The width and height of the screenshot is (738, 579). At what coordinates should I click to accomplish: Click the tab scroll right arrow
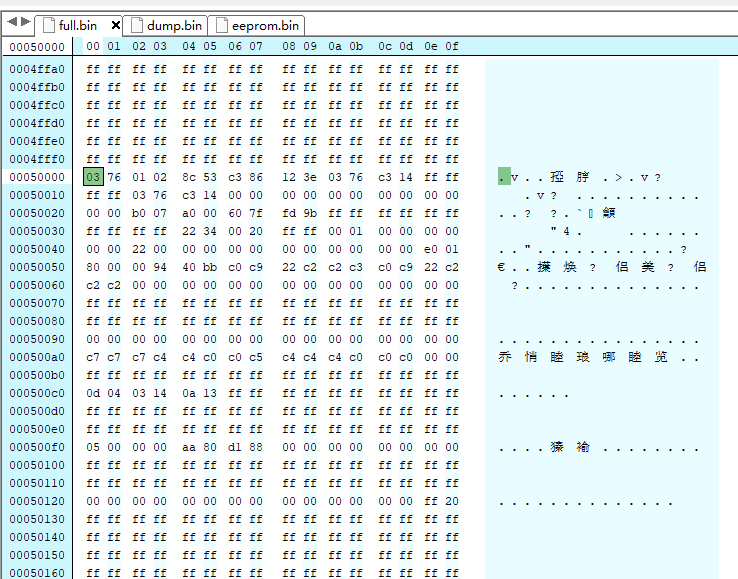(24, 22)
